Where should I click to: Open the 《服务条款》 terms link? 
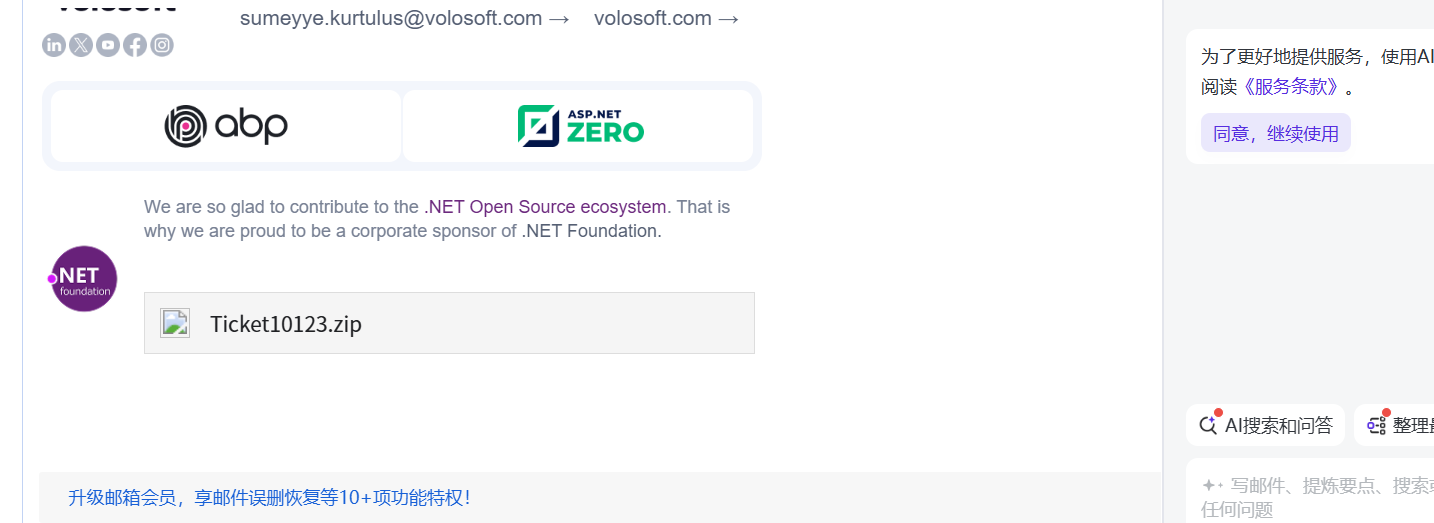[x=1292, y=86]
